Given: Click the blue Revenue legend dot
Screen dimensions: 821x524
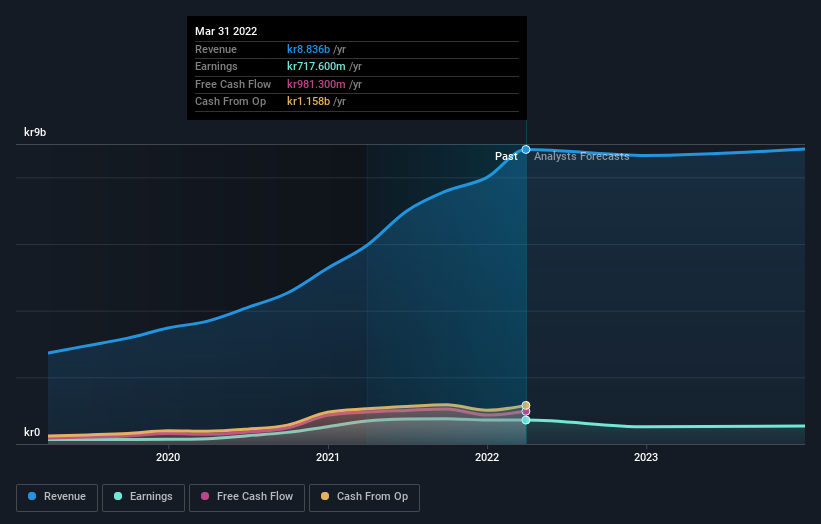Looking at the screenshot, I should 33,496.
